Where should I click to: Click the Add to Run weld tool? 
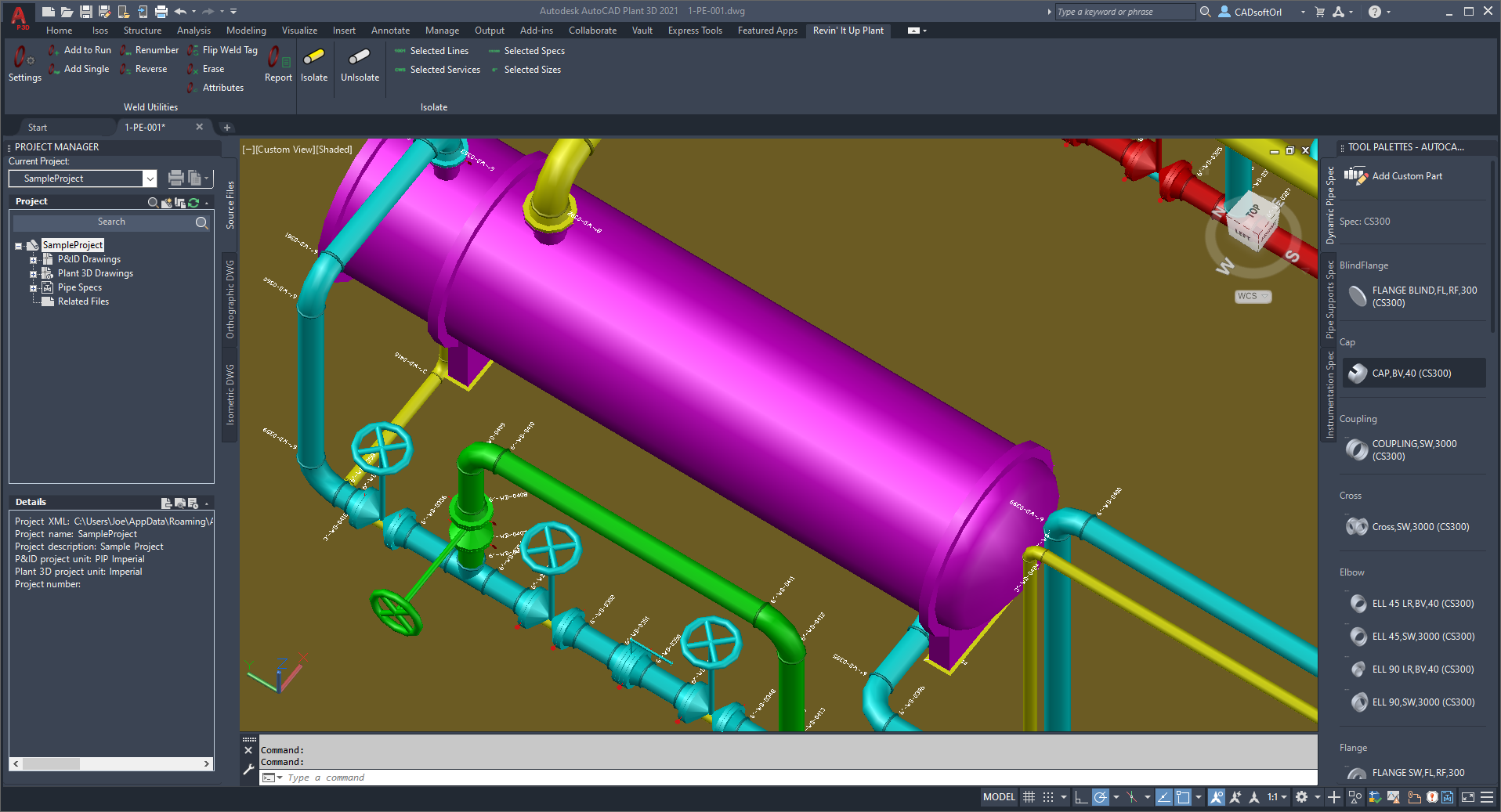pos(79,50)
